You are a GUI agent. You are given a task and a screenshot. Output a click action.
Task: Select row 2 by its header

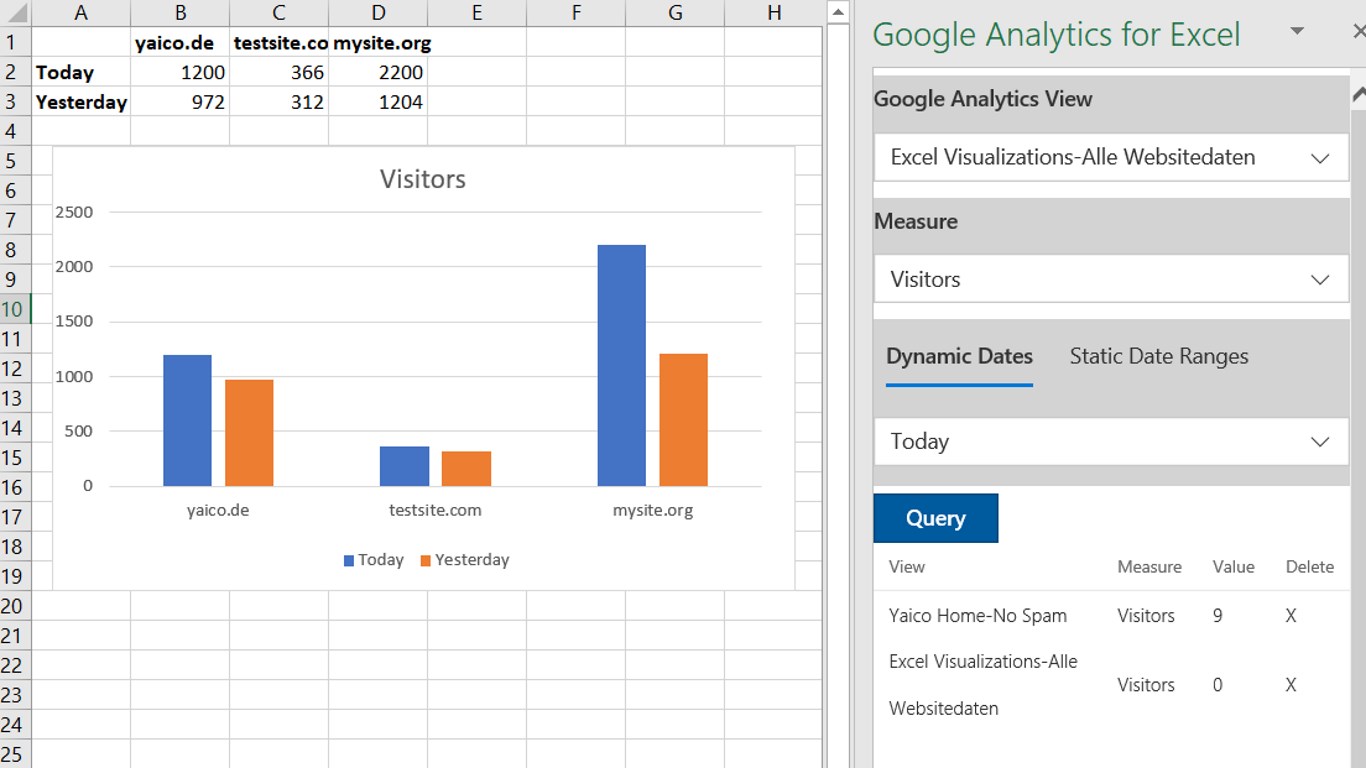15,72
